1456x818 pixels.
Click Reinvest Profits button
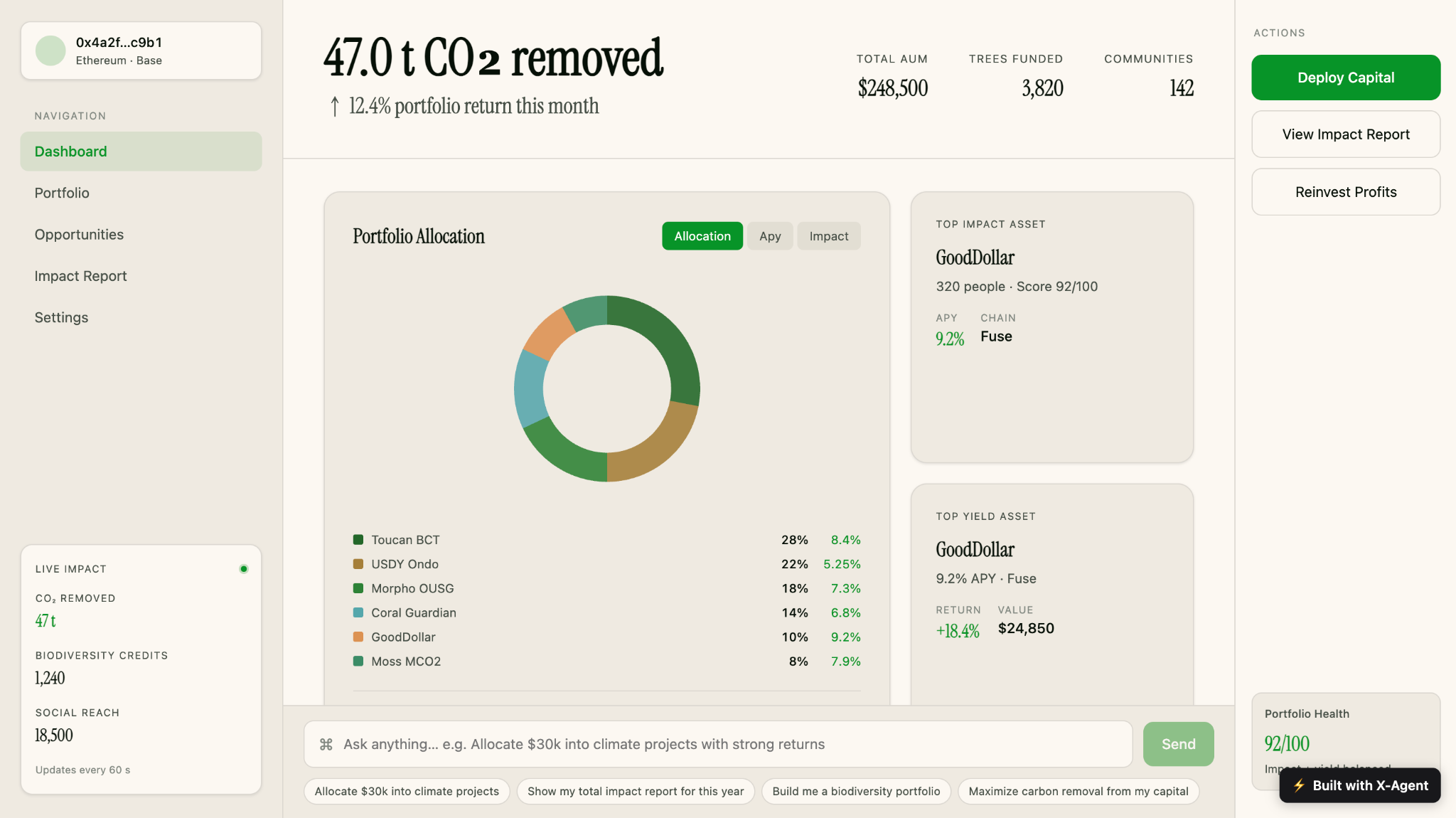(x=1346, y=192)
